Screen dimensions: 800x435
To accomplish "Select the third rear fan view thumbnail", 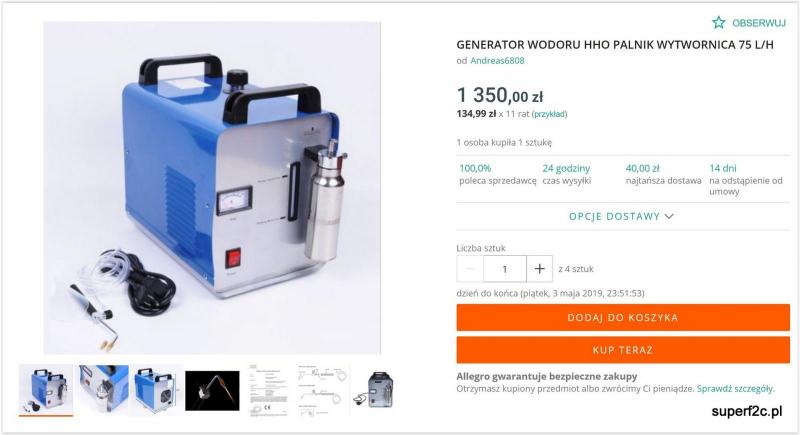I will pyautogui.click(x=157, y=390).
